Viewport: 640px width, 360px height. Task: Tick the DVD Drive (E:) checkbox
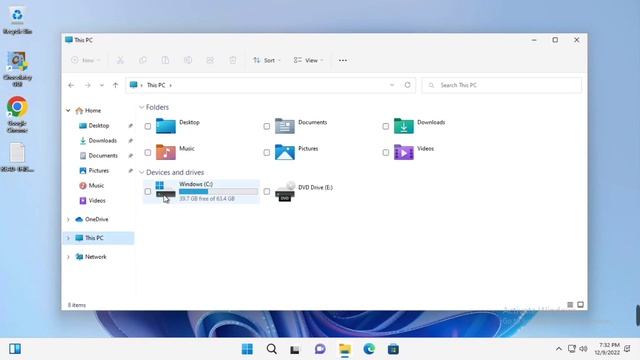[267, 191]
